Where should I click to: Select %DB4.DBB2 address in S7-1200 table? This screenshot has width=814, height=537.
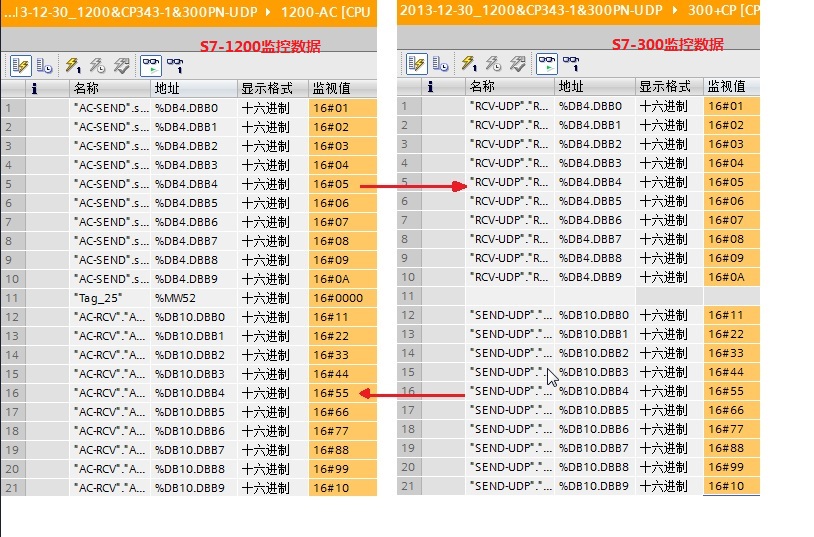click(x=194, y=146)
